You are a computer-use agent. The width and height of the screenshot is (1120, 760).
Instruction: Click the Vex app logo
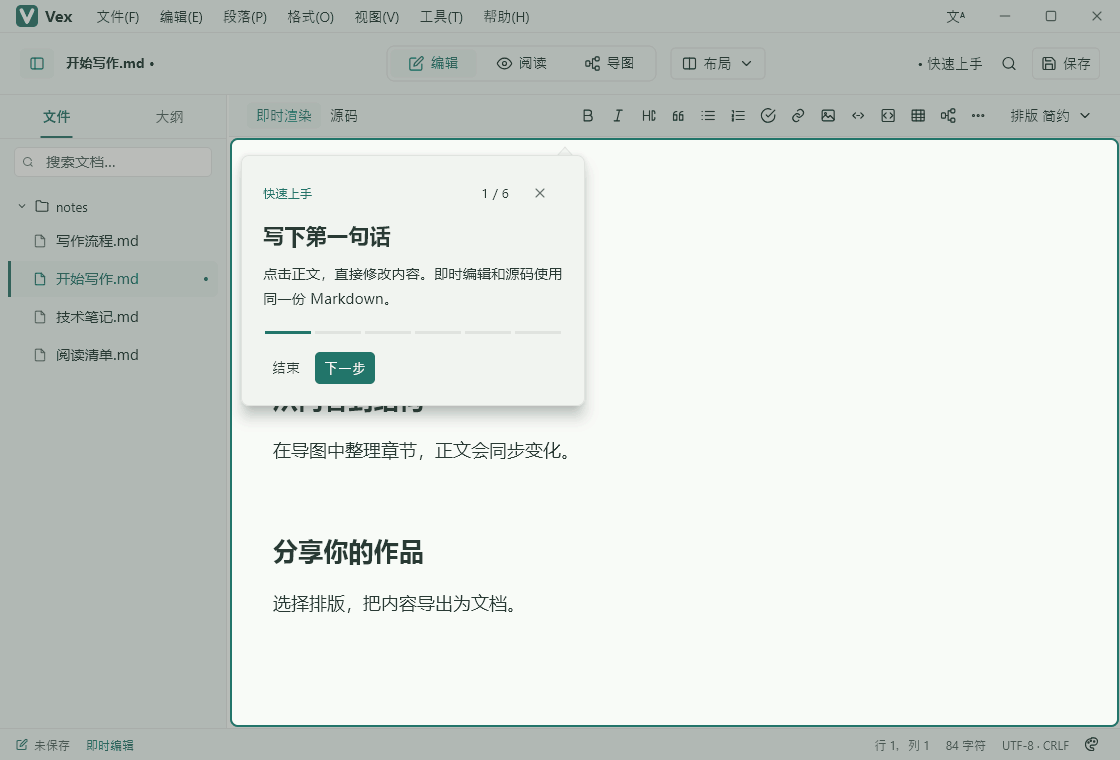pos(26,16)
